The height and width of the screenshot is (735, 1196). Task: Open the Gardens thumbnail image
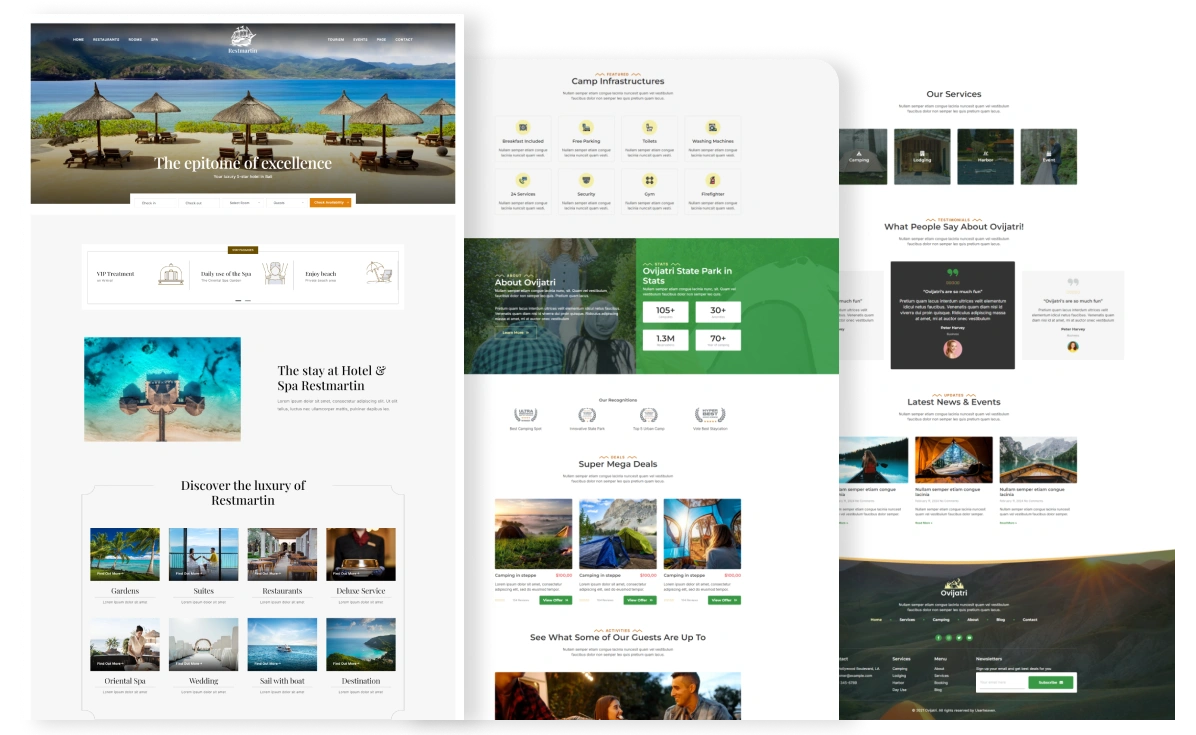[x=125, y=554]
